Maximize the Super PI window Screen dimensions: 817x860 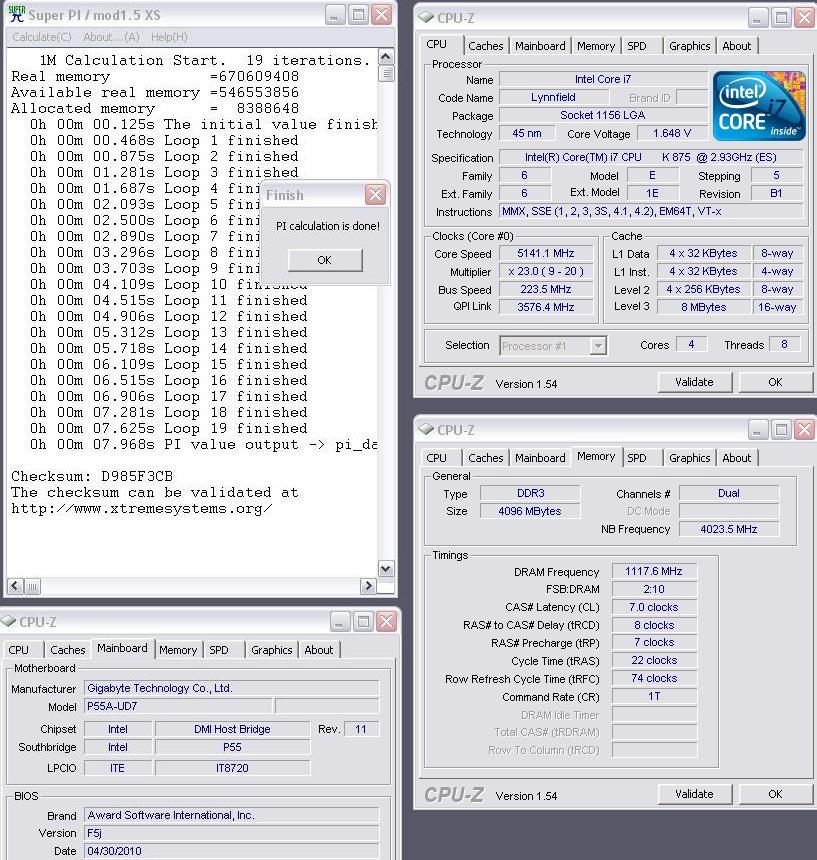pos(358,15)
